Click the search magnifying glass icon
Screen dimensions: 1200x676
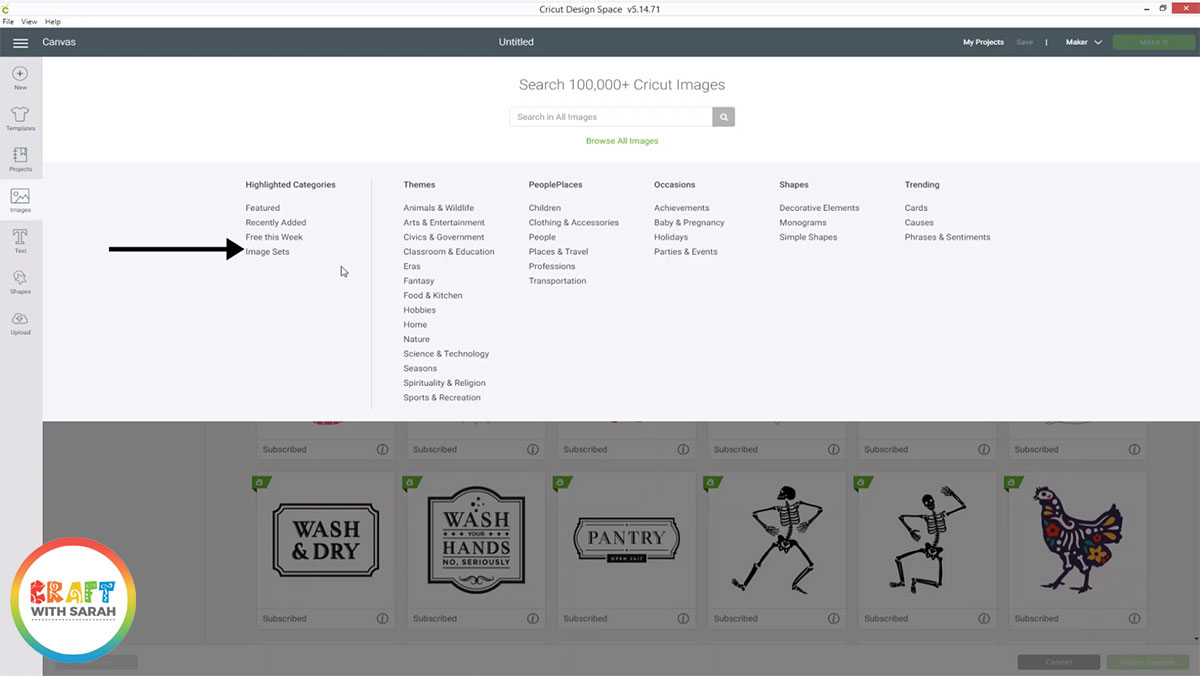click(x=723, y=117)
